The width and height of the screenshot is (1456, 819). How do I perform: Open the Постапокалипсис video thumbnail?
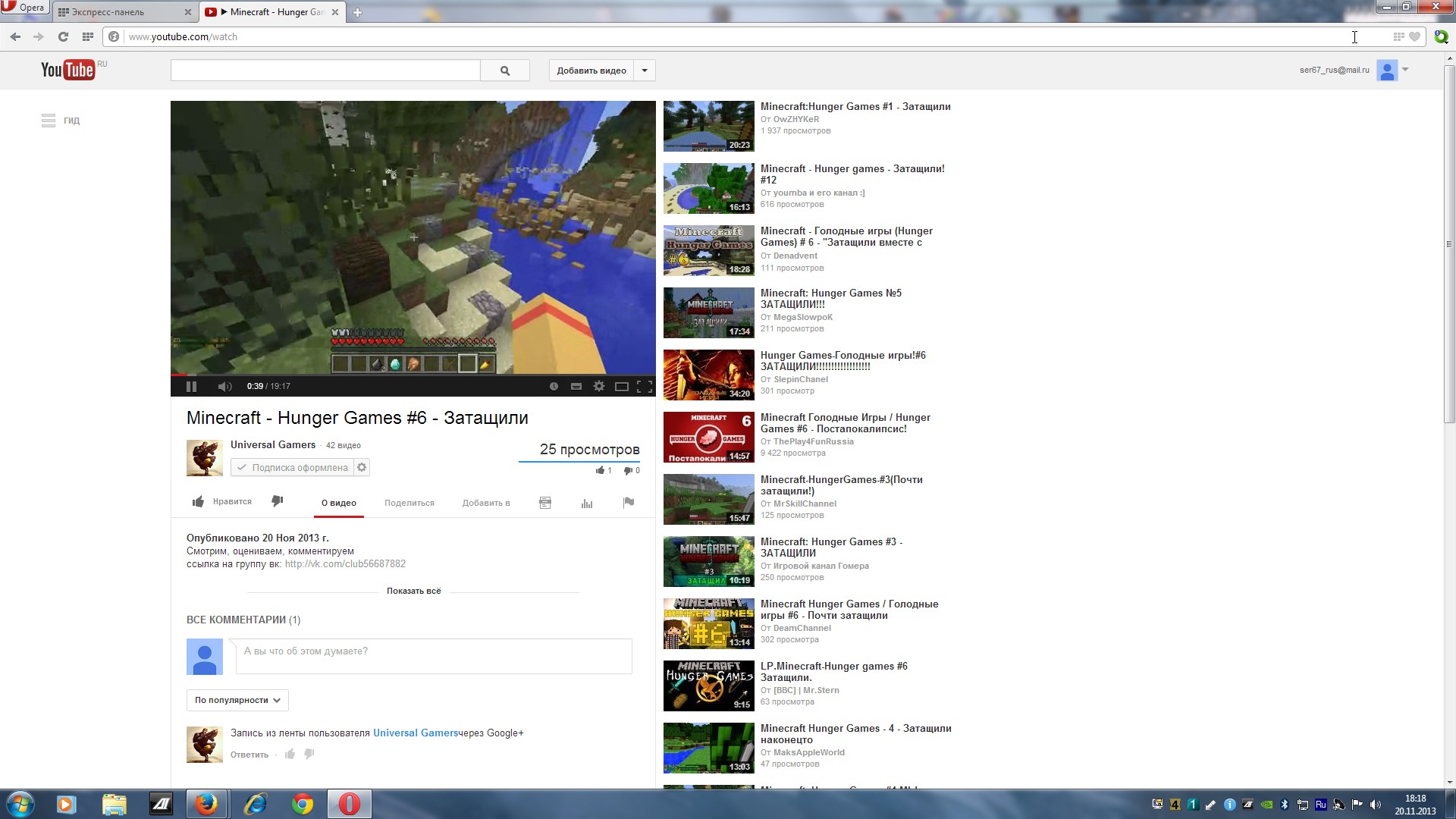click(709, 437)
